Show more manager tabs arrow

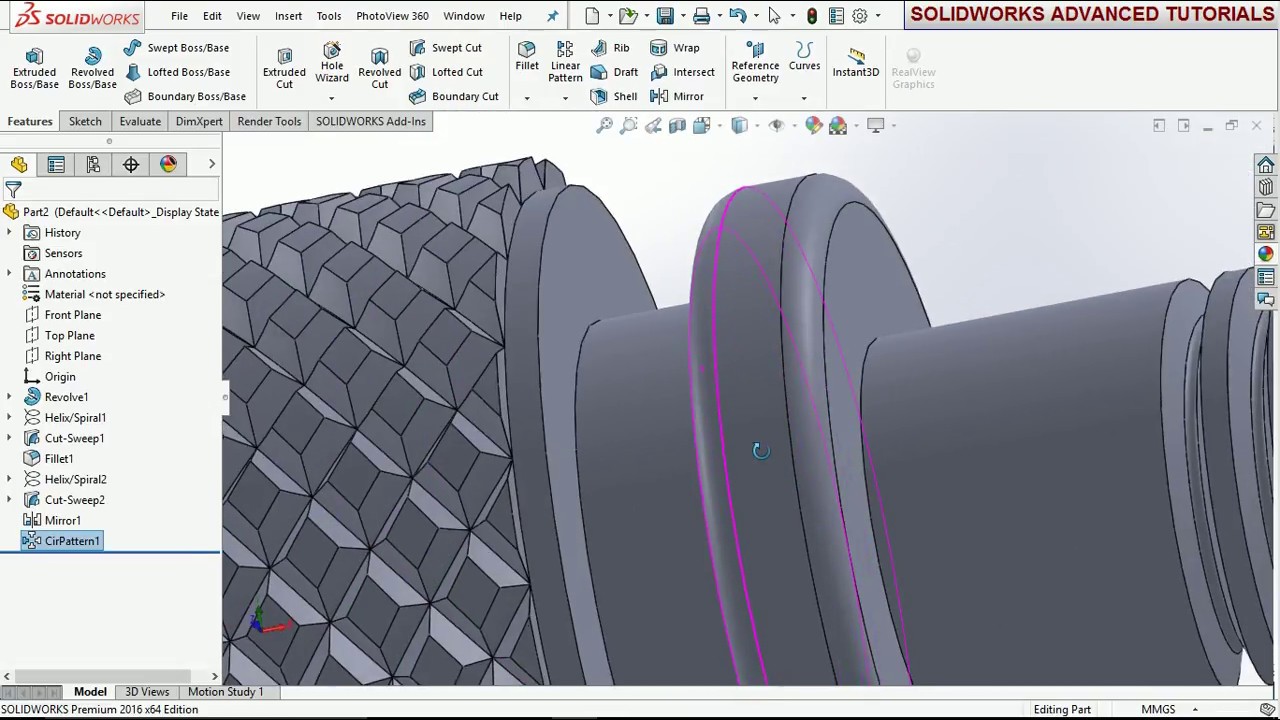[x=211, y=164]
